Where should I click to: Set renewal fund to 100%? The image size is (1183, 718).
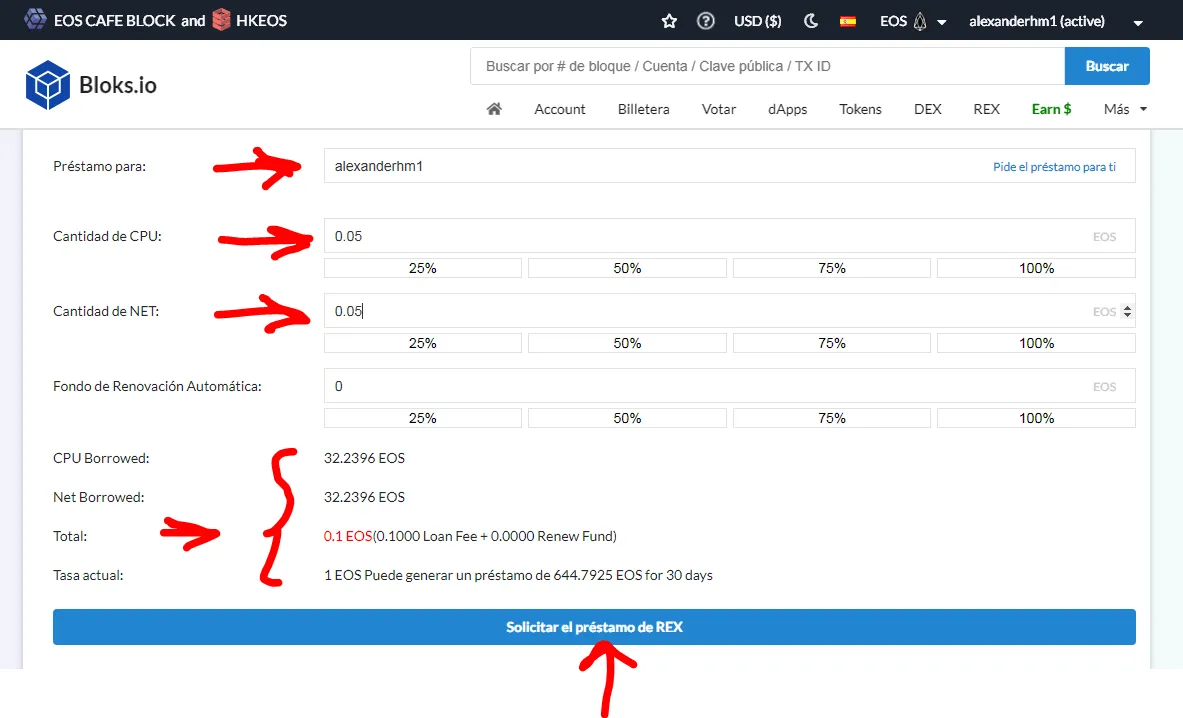click(1036, 419)
